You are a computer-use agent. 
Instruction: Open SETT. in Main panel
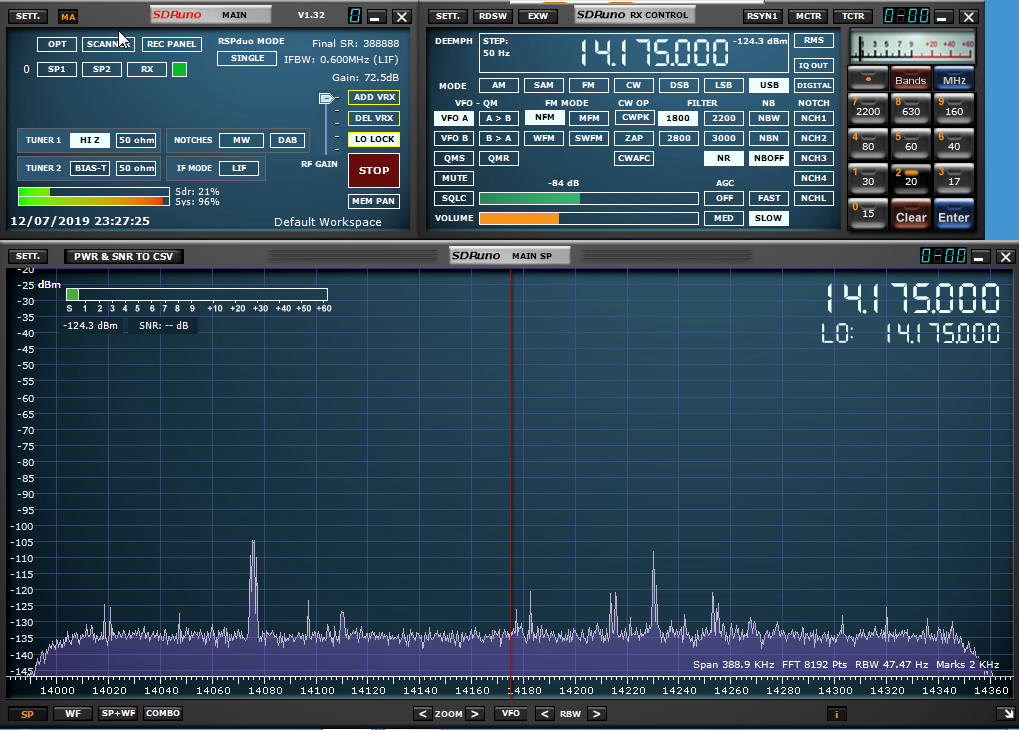point(28,16)
